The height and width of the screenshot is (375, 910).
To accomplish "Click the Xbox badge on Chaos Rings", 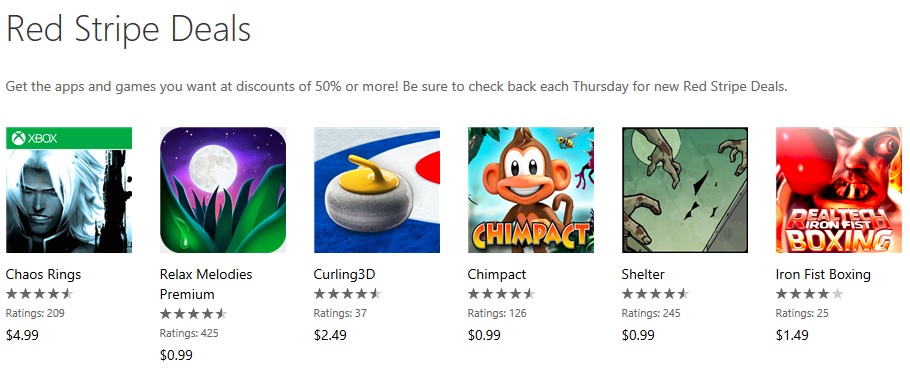I will tap(69, 138).
